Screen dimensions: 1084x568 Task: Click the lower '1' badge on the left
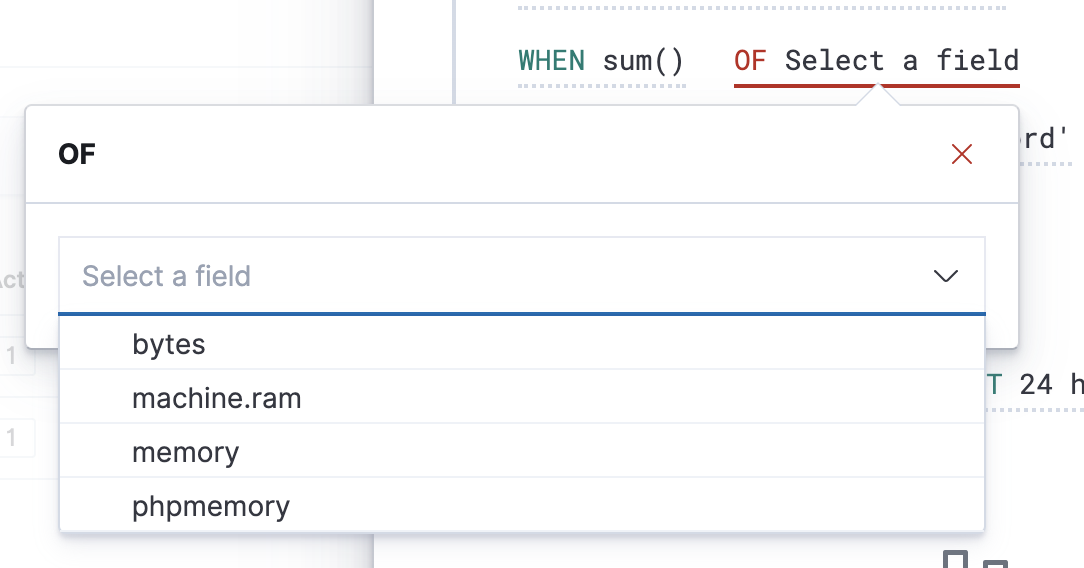pos(12,437)
